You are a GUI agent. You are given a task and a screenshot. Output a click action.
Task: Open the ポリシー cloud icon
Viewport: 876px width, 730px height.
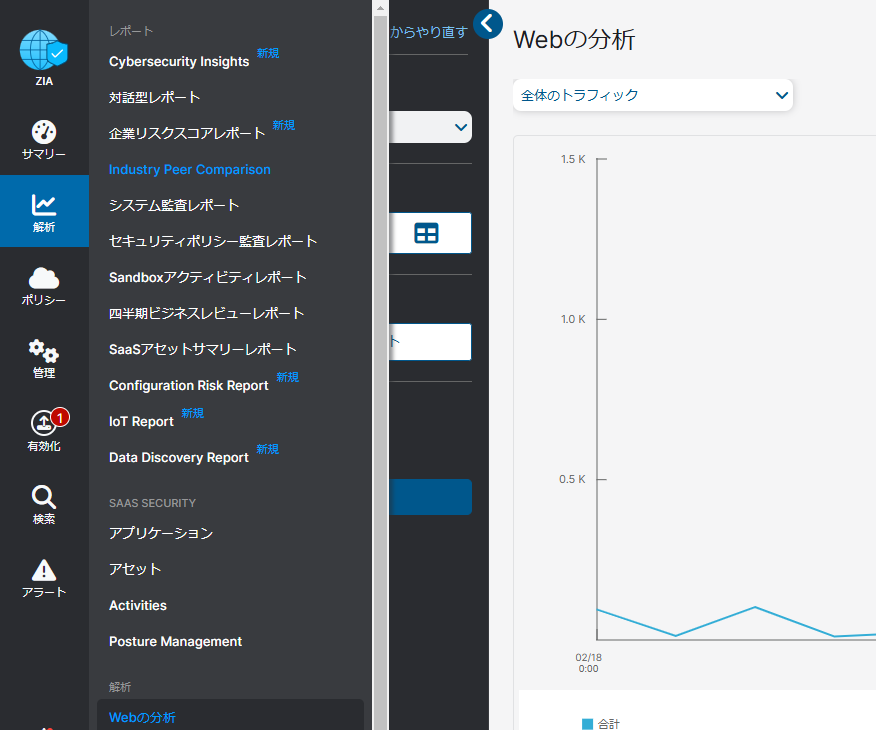[x=44, y=278]
